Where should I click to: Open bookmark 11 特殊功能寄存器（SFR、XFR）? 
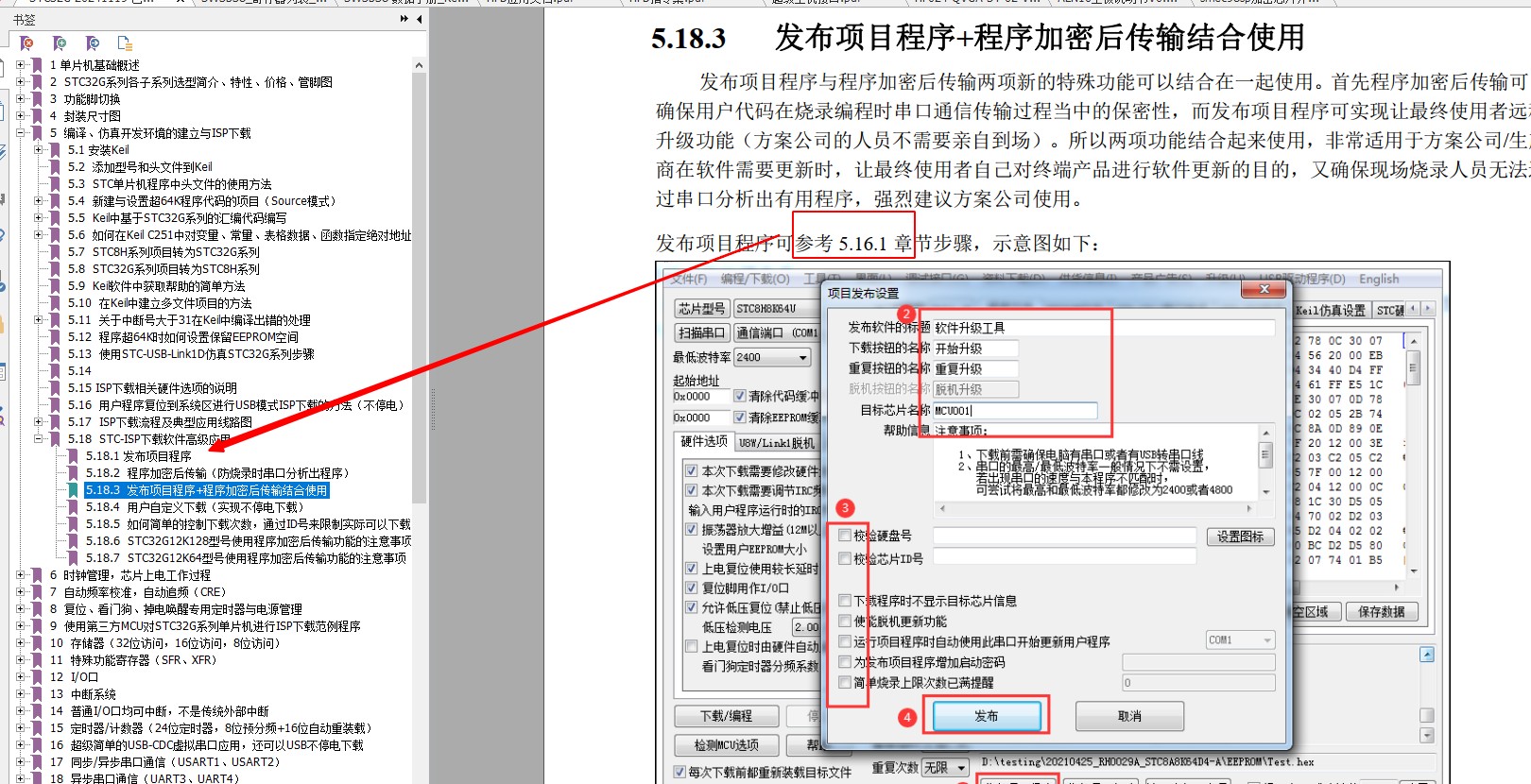click(133, 660)
